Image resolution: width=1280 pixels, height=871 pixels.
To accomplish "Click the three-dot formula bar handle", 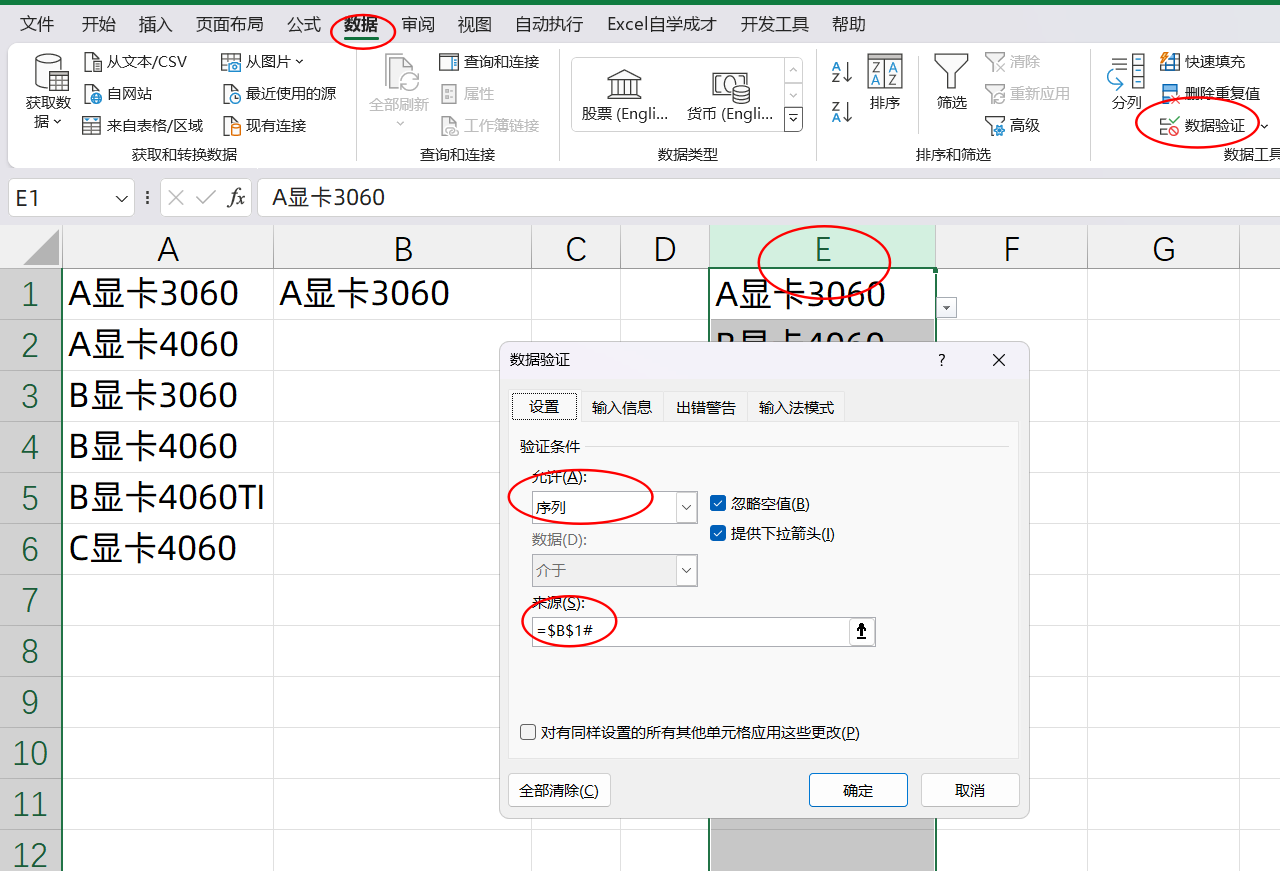I will [148, 198].
